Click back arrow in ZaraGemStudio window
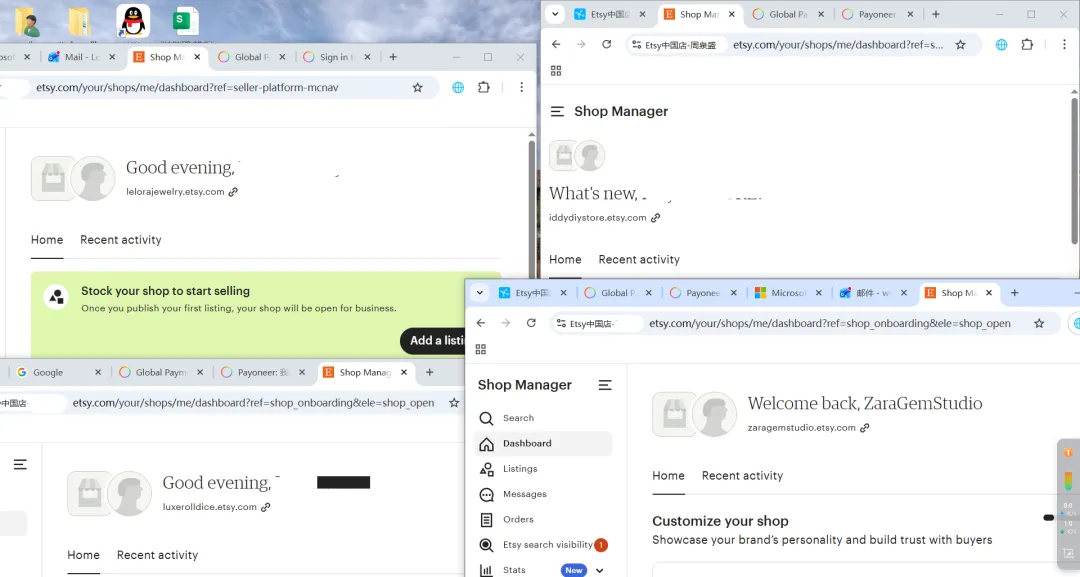The height and width of the screenshot is (577, 1080). click(481, 323)
